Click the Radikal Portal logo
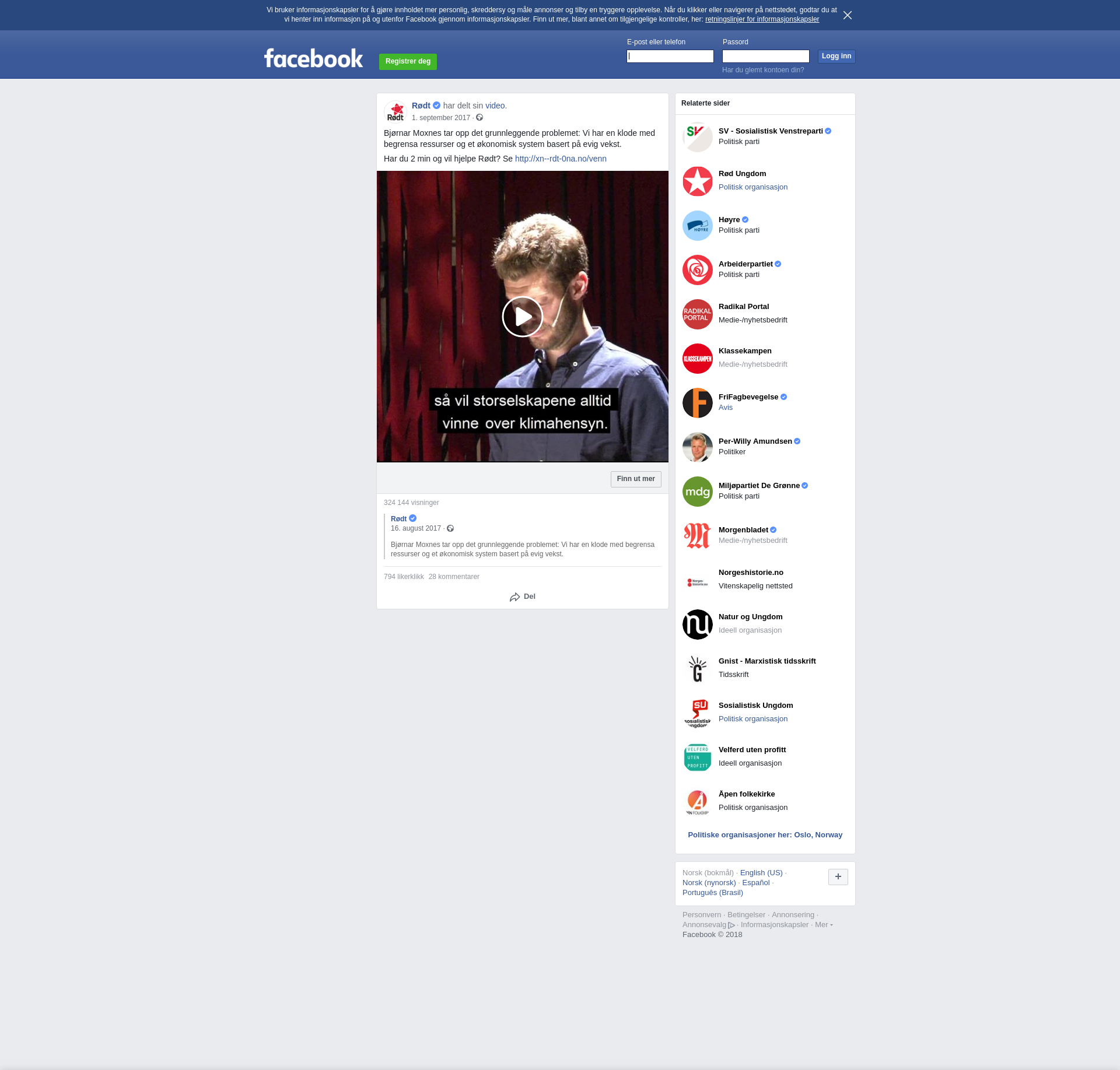 pyautogui.click(x=698, y=314)
